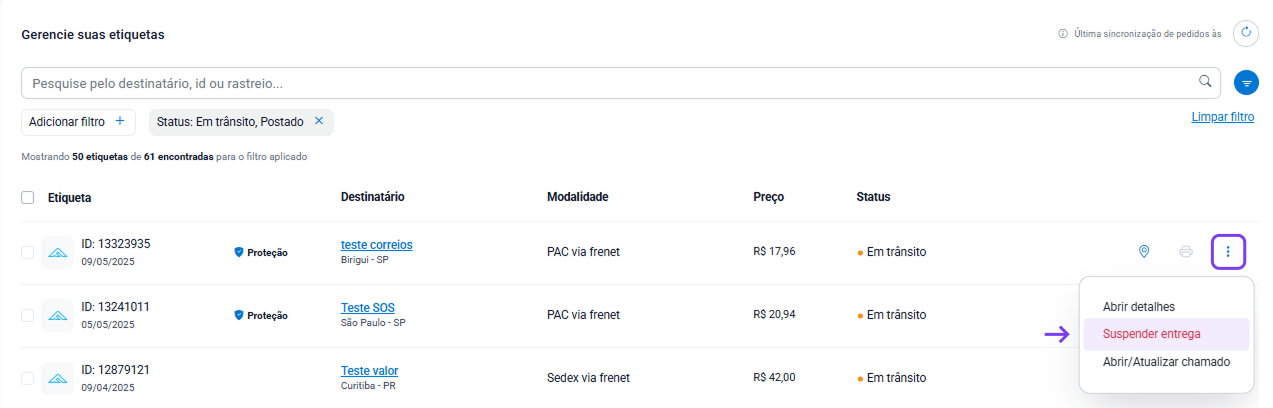Viewport: 1273px width, 408px height.
Task: Click tracking location pin for ID 13323935
Action: 1144,252
